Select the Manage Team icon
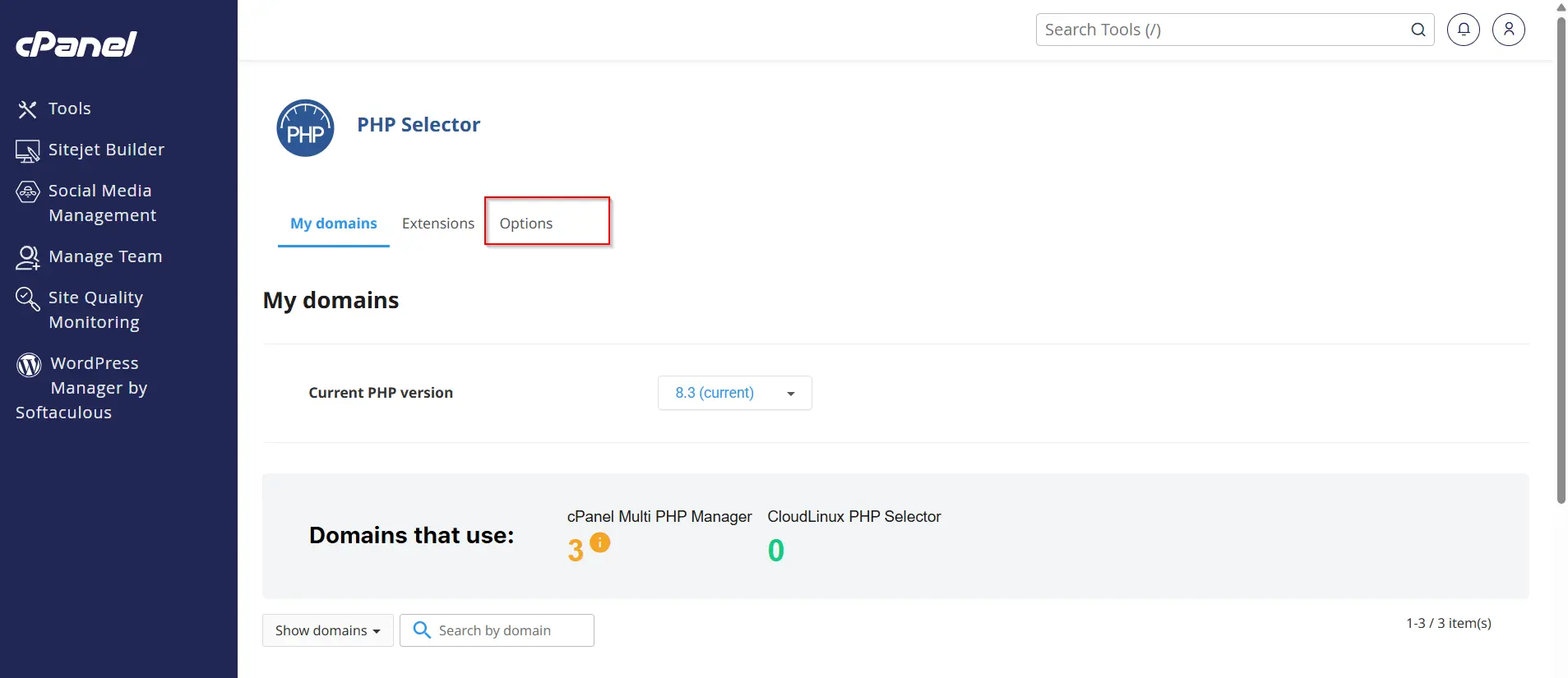 [x=28, y=257]
